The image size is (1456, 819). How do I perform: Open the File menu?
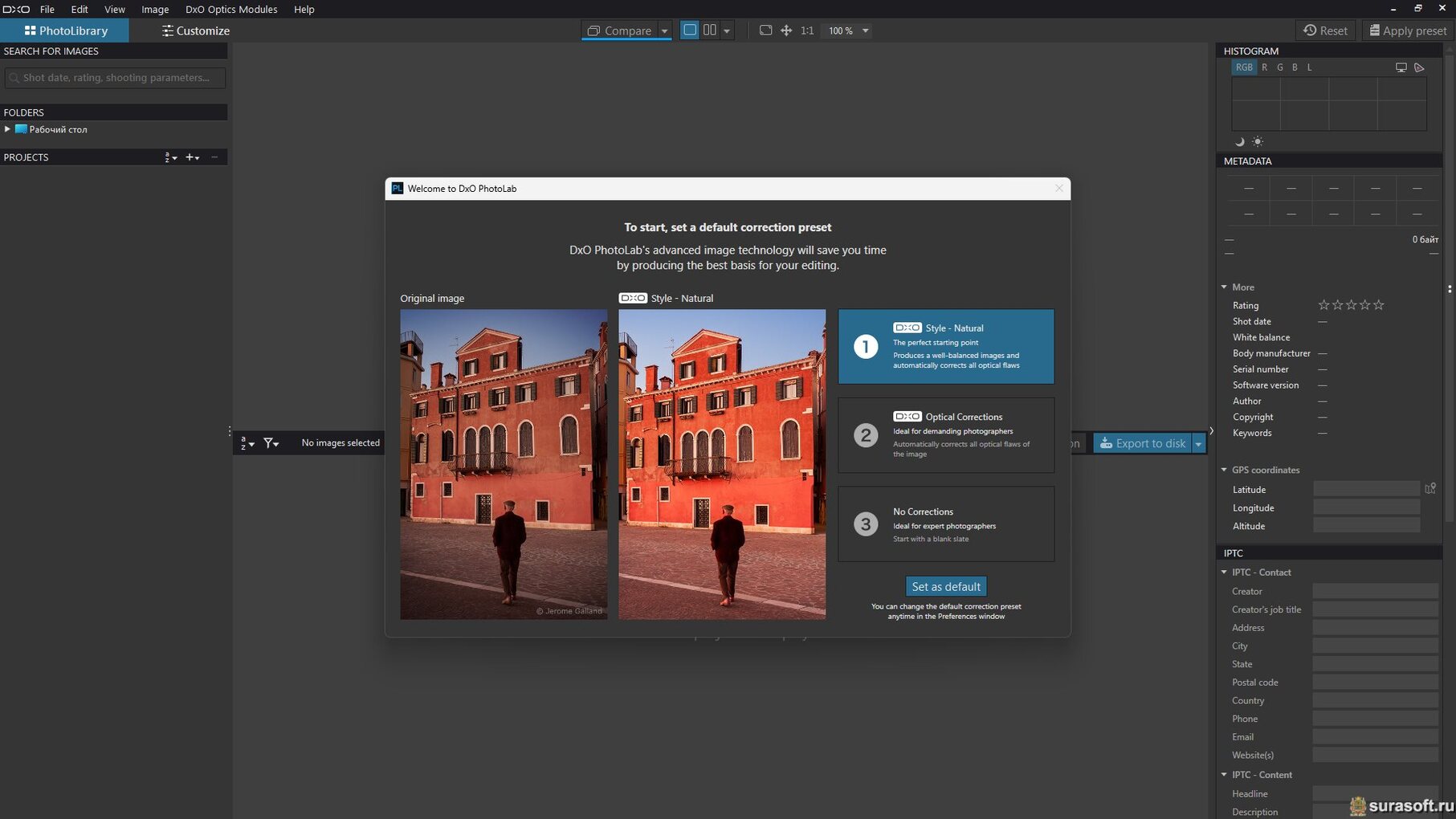pyautogui.click(x=47, y=9)
